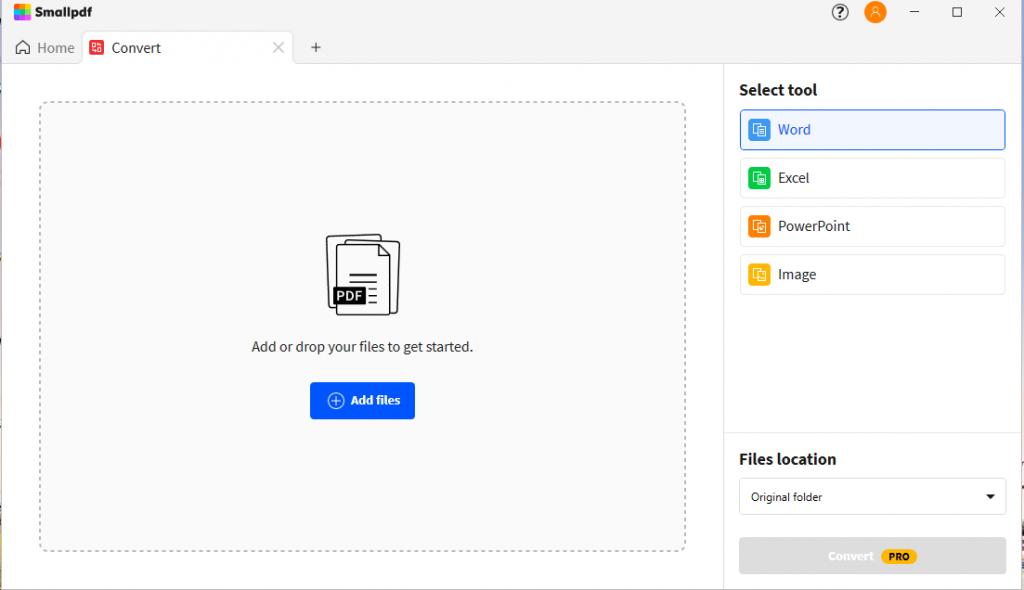Click the green Excel conversion icon
The width and height of the screenshot is (1024, 590).
click(760, 178)
